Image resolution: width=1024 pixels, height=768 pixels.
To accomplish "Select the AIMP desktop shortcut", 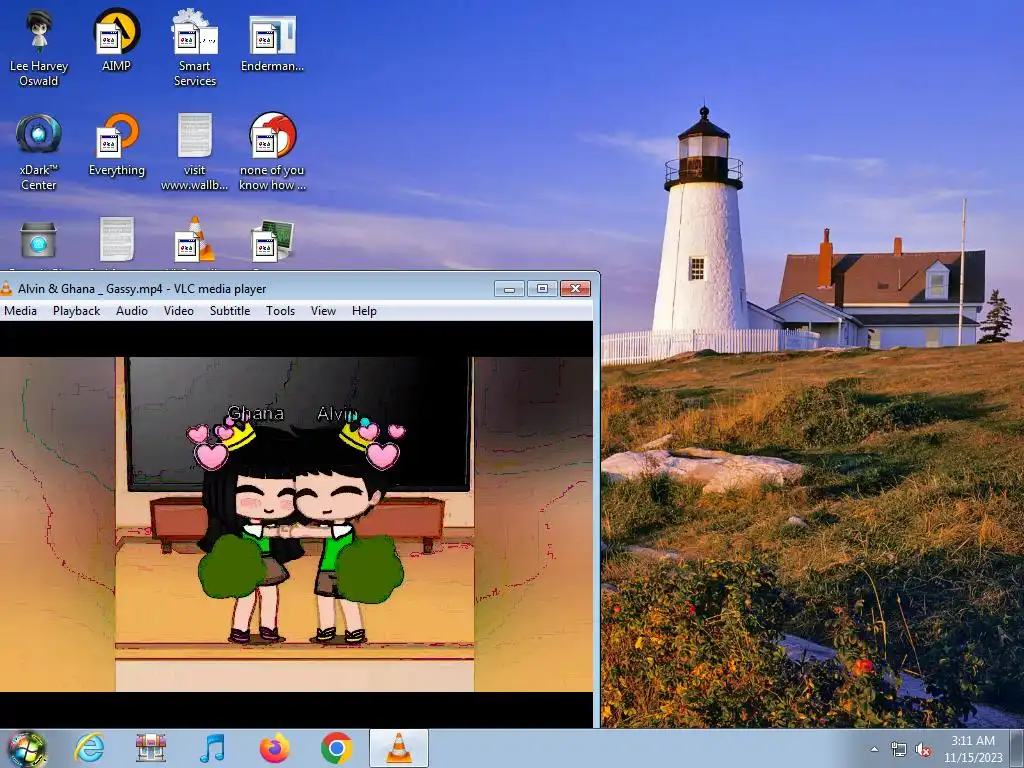I will click(116, 40).
